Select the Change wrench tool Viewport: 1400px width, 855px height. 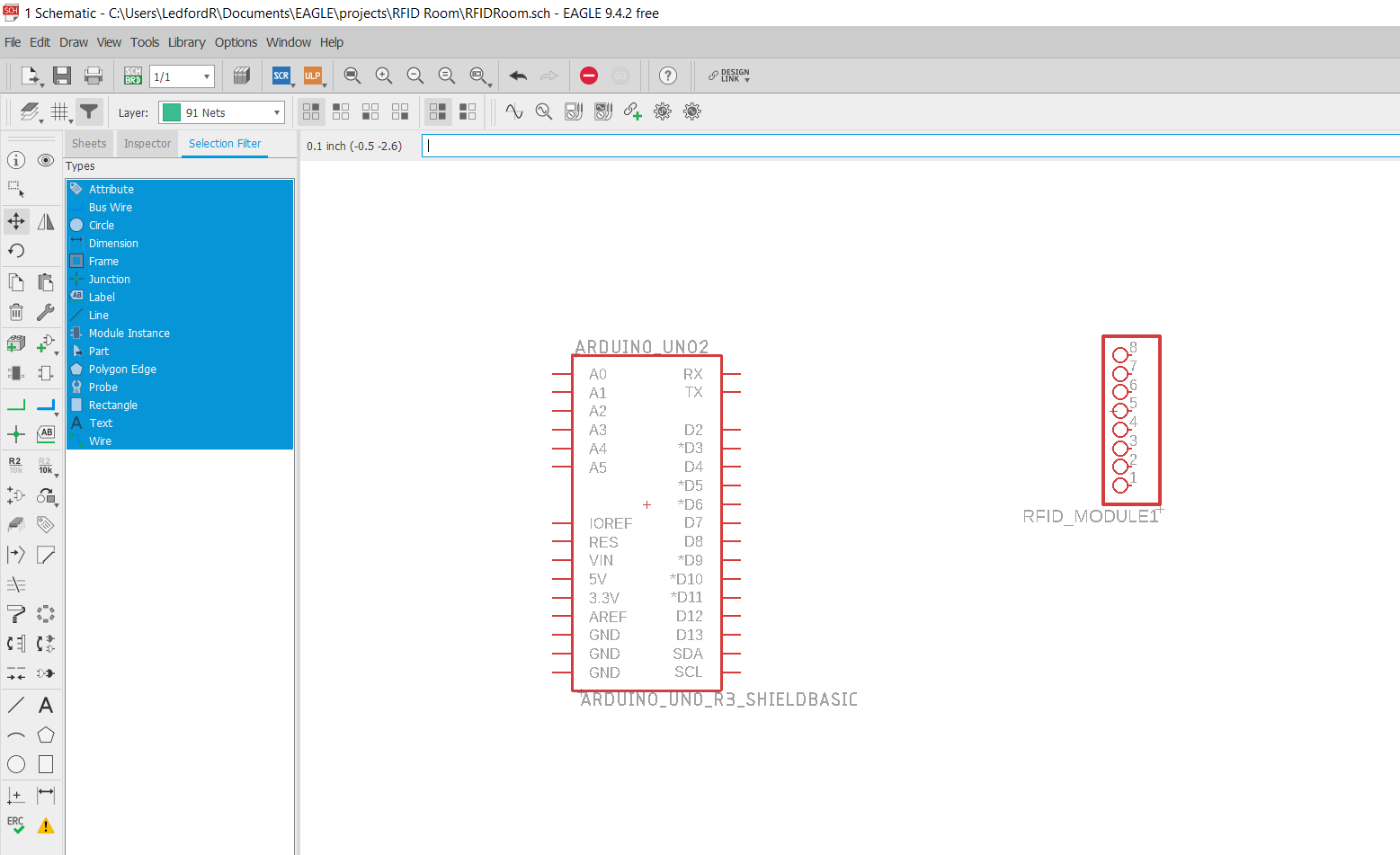tap(46, 312)
